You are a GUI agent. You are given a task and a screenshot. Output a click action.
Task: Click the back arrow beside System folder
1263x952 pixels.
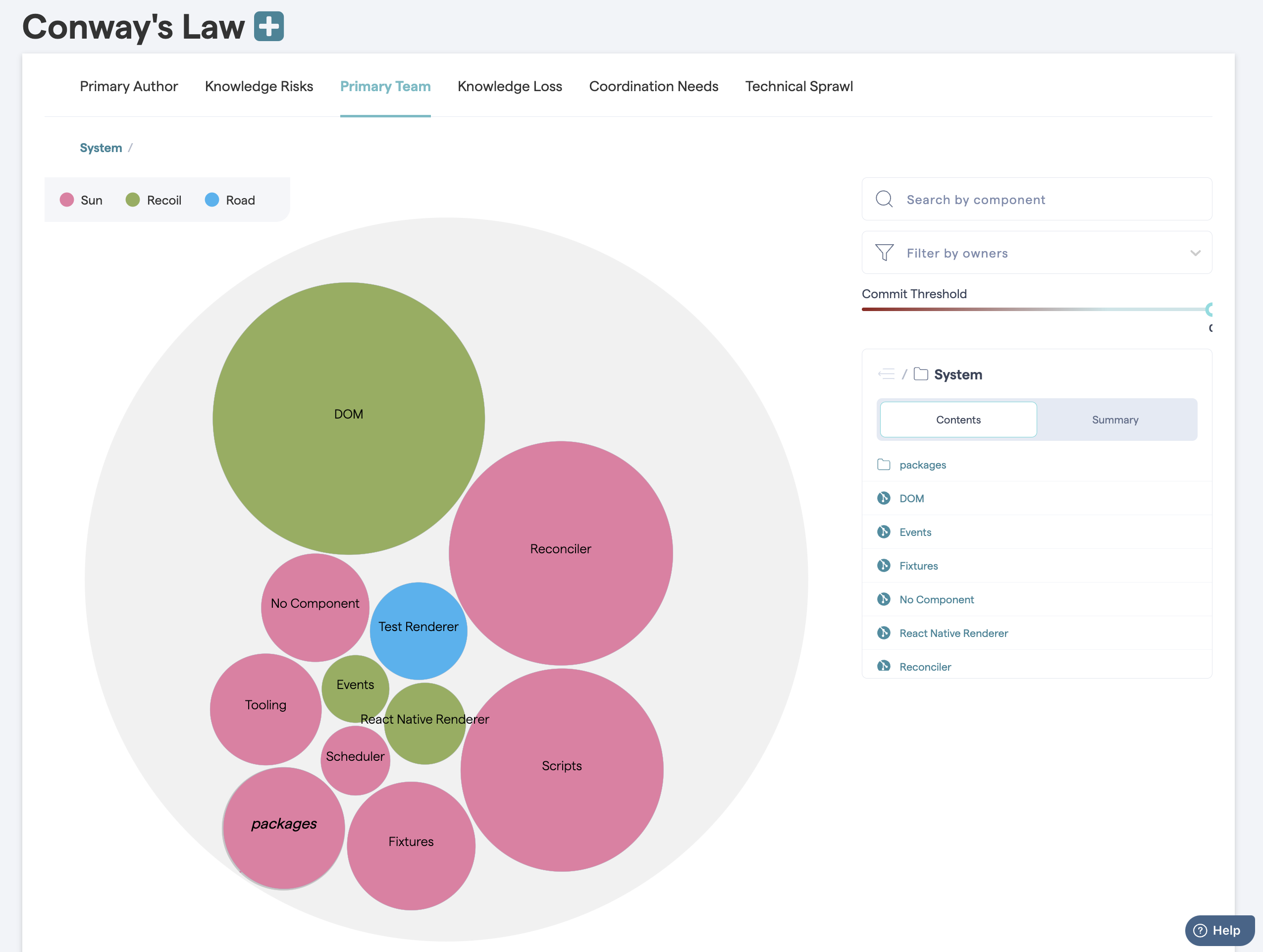tap(886, 374)
